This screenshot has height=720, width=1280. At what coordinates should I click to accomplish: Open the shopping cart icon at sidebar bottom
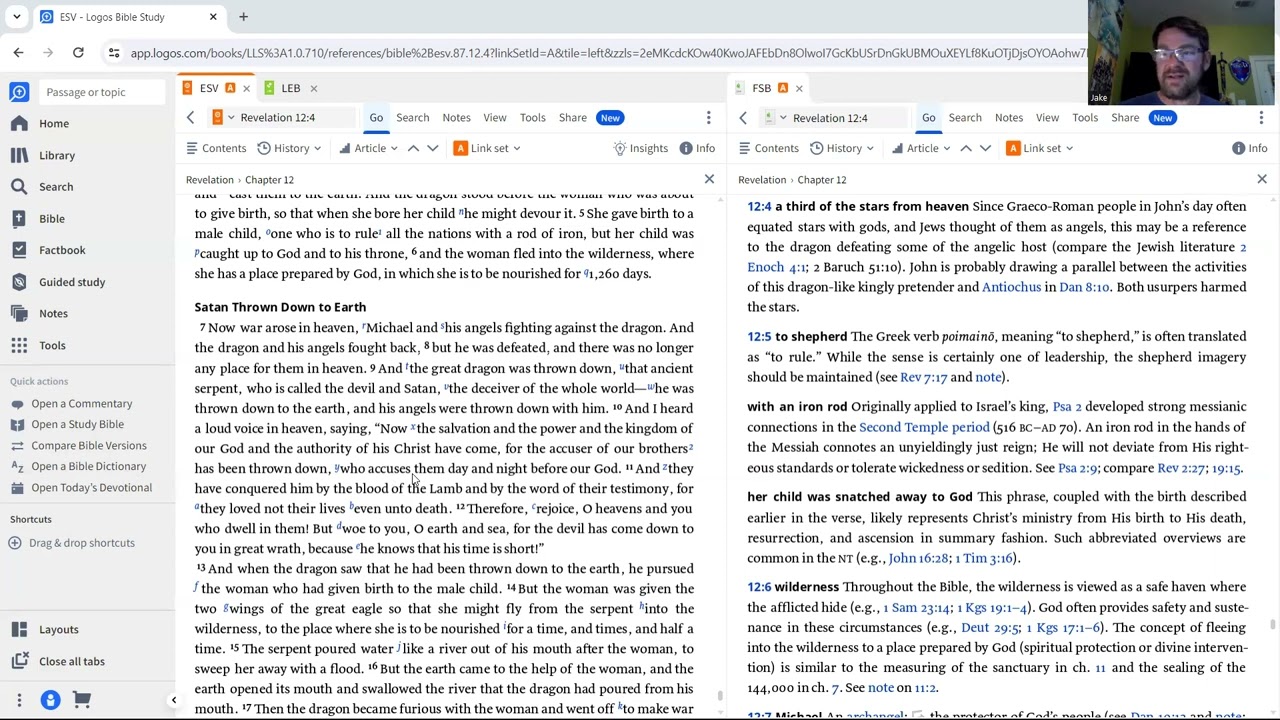[82, 700]
